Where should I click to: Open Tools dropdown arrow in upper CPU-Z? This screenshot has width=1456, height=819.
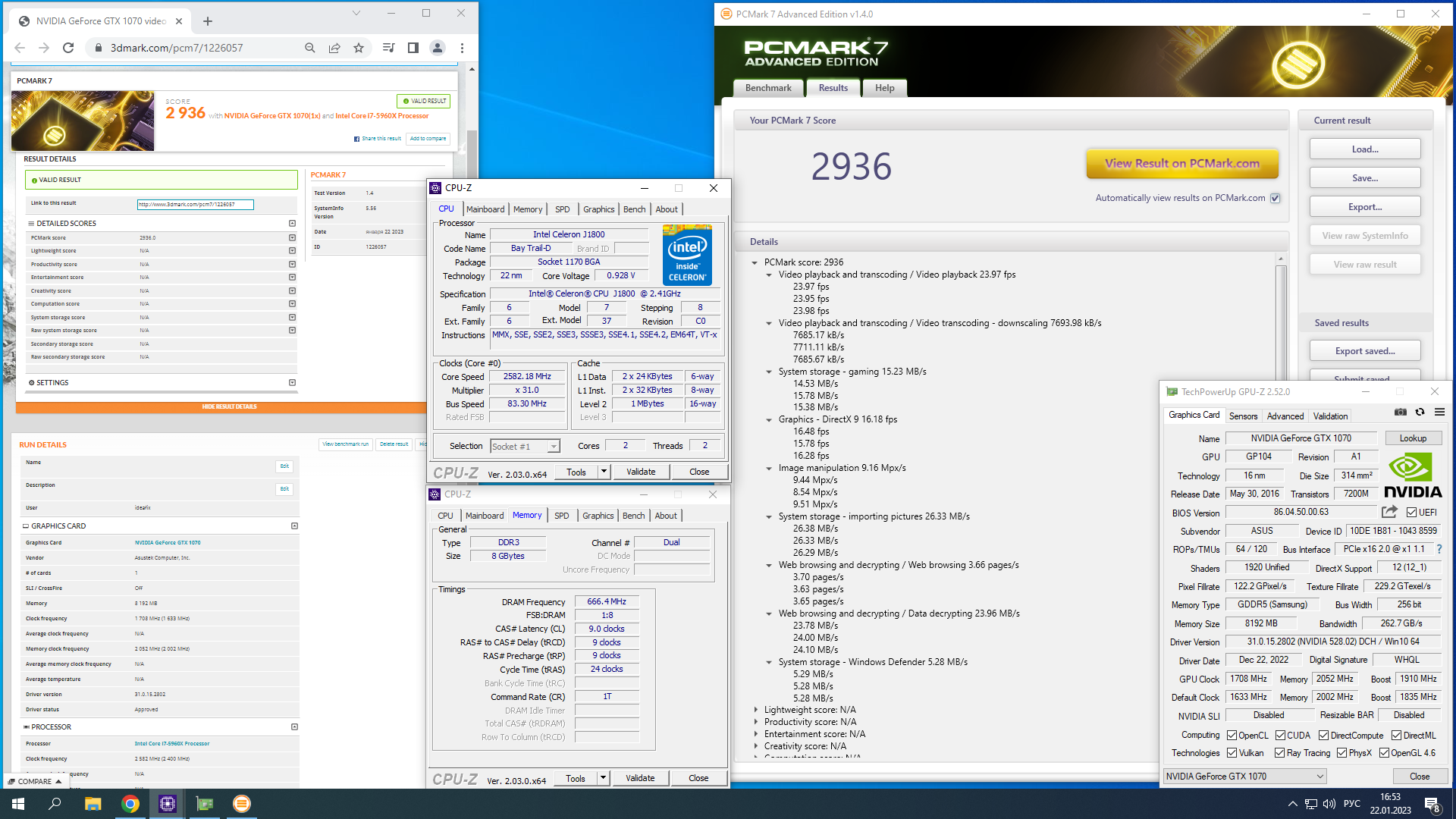point(604,472)
